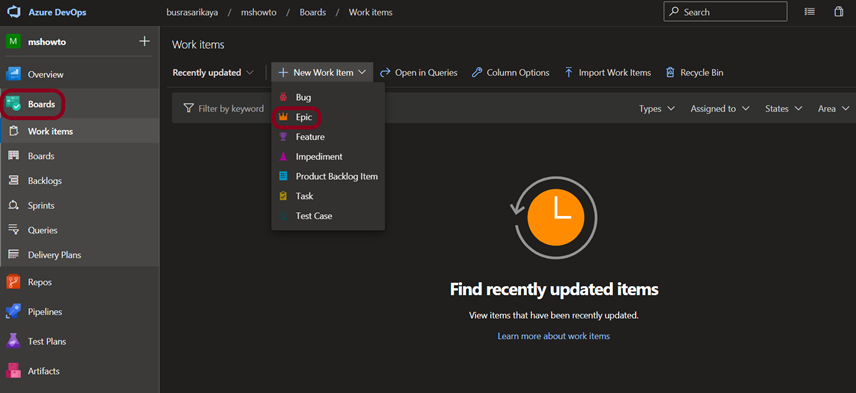Click the Find recently updated items heading
The width and height of the screenshot is (856, 393).
coord(554,289)
